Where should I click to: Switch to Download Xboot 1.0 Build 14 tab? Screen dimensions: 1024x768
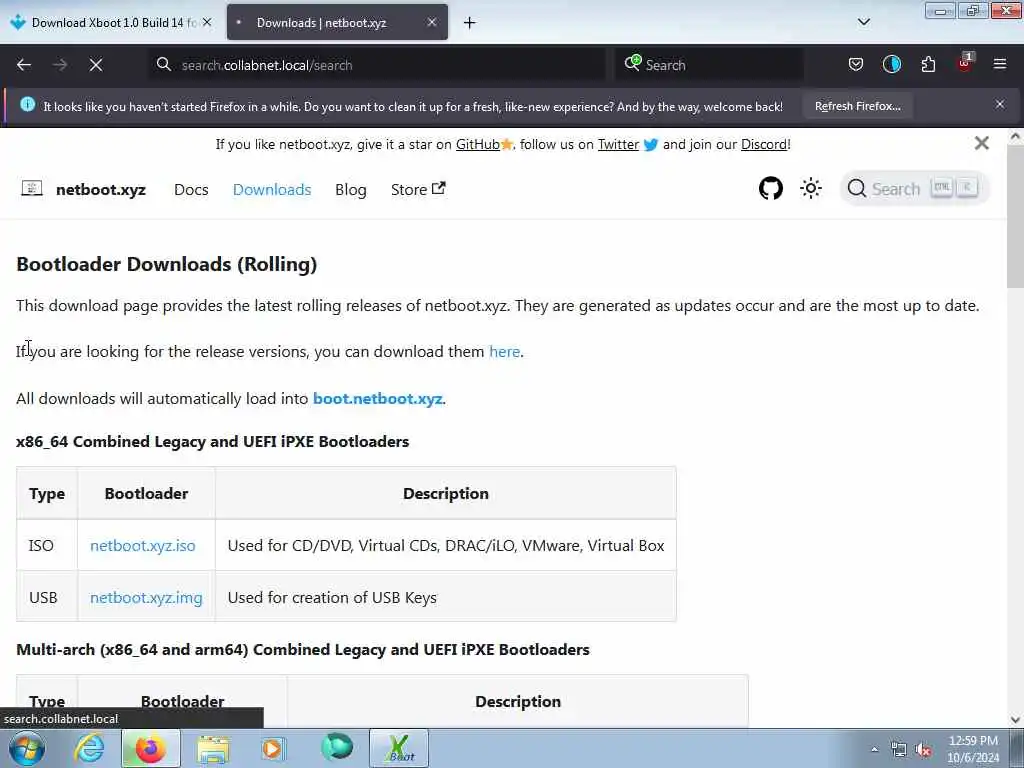click(111, 22)
